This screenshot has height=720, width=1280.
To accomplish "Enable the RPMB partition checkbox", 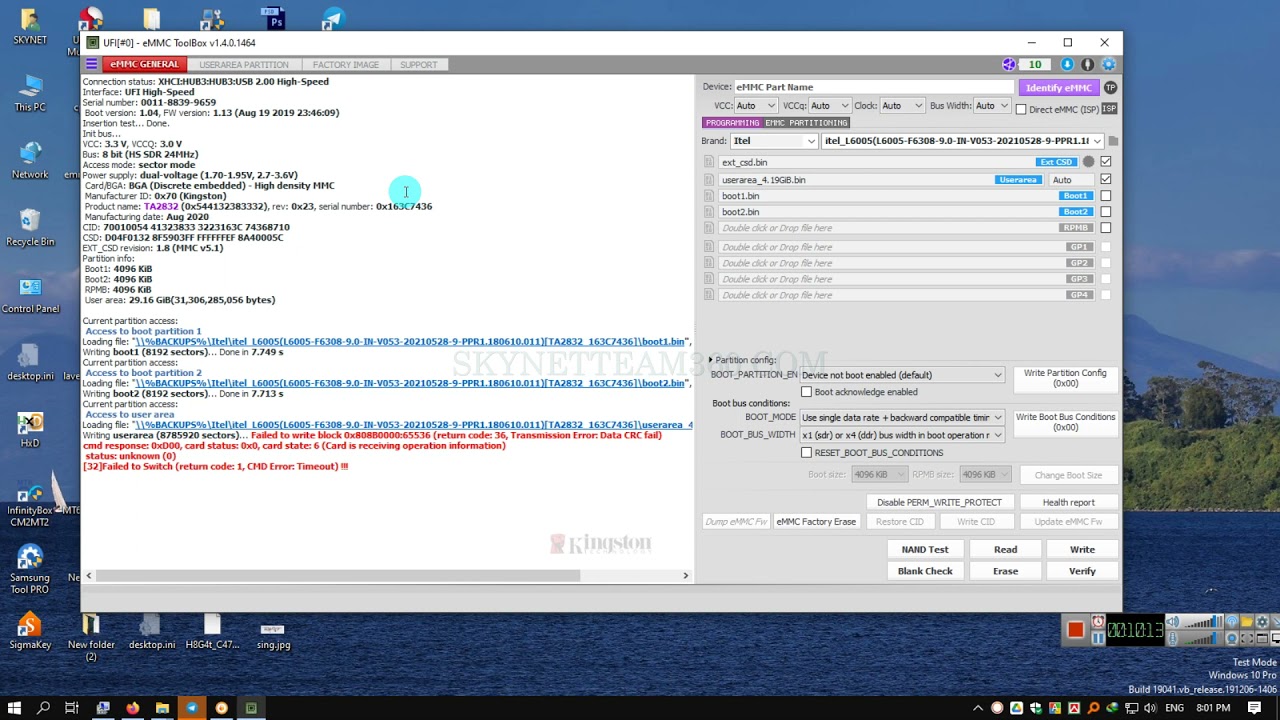I will (1106, 228).
